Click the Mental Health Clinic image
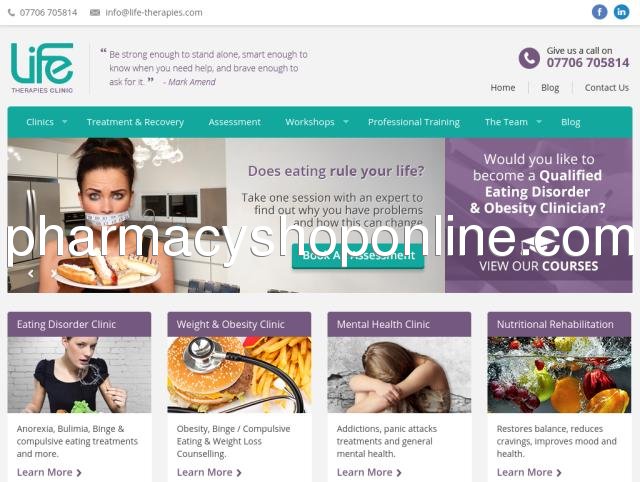The width and height of the screenshot is (640, 482). click(399, 375)
